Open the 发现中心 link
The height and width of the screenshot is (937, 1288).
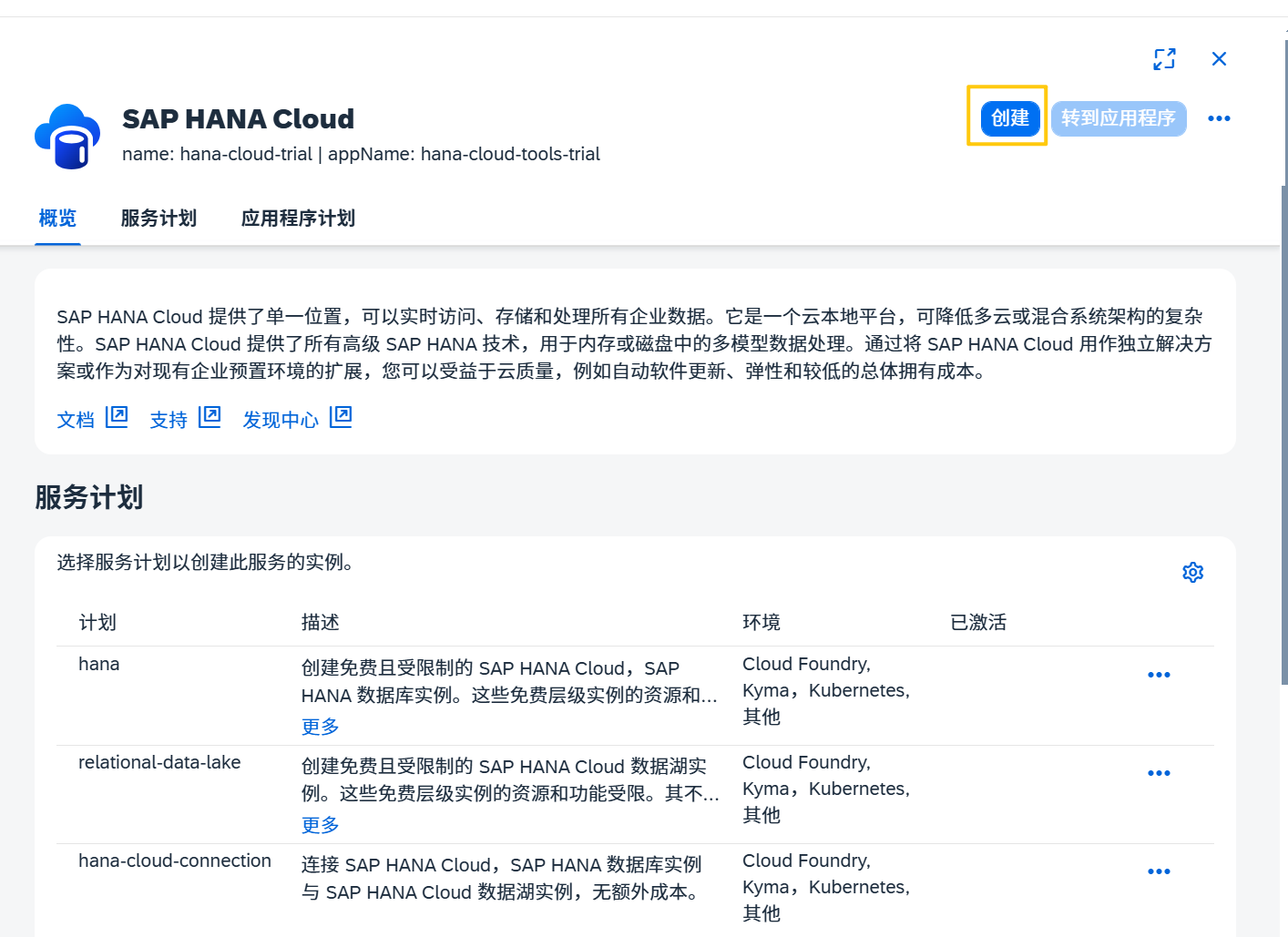tap(281, 420)
